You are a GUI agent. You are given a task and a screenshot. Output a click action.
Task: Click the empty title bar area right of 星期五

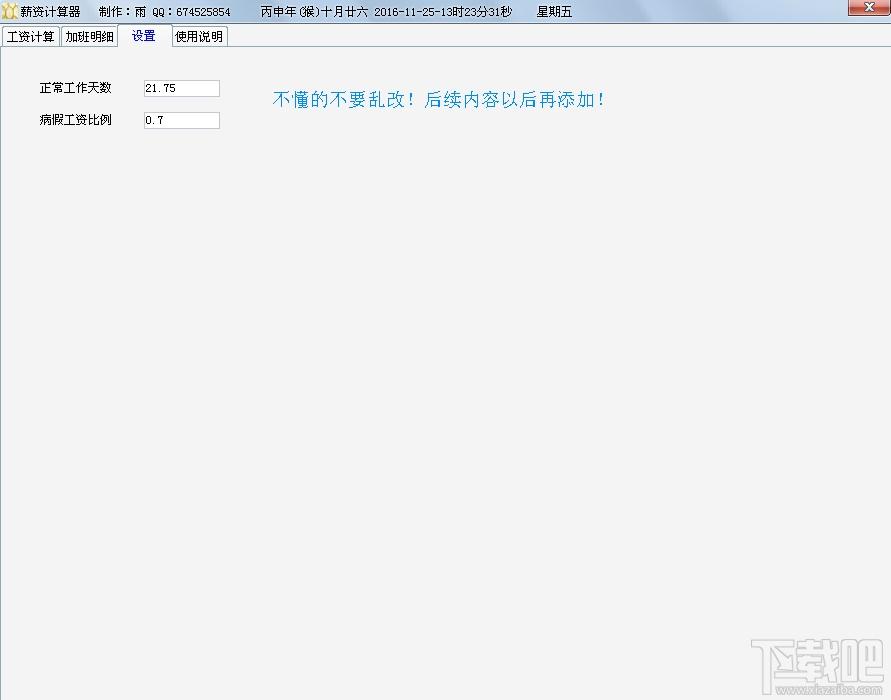click(x=710, y=11)
